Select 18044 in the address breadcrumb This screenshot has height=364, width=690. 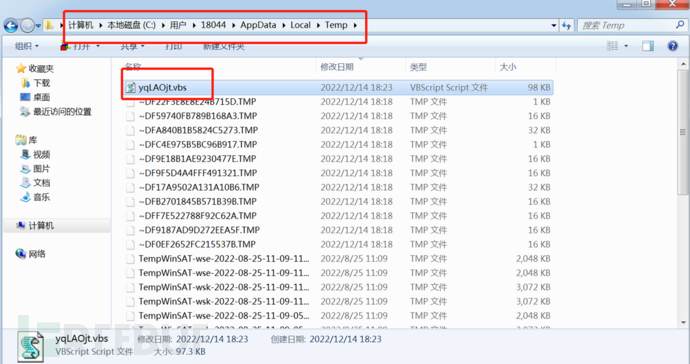pos(213,25)
